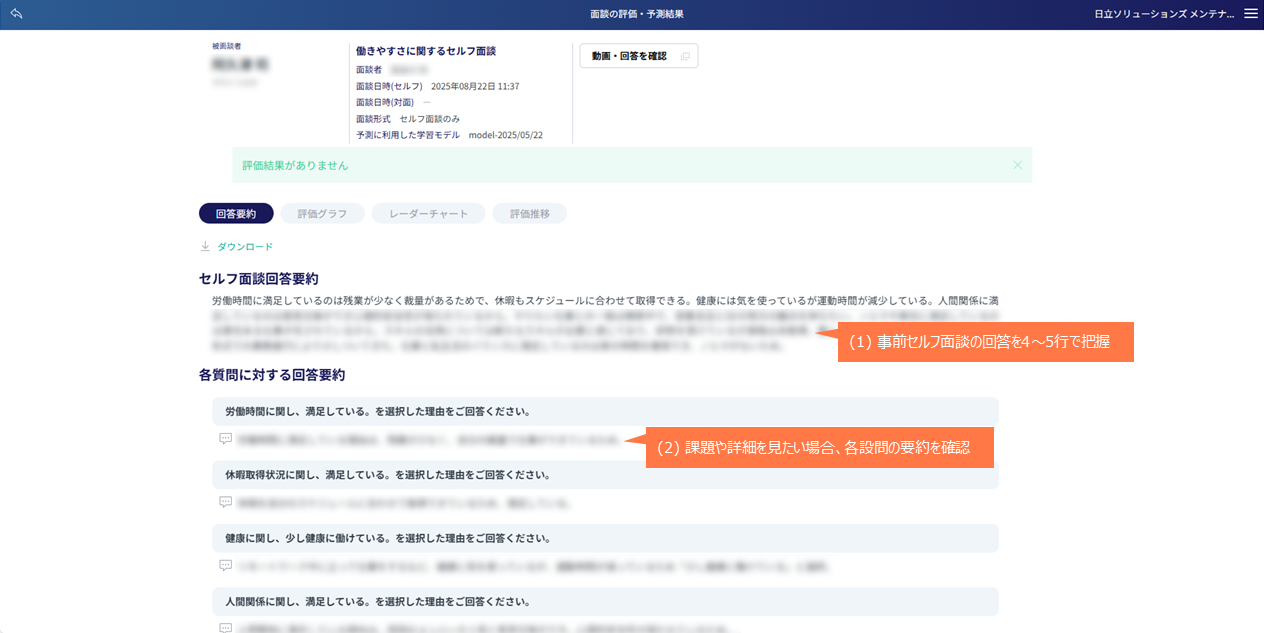
Task: Click the download arrow icon beside ダウンロード
Action: (205, 246)
